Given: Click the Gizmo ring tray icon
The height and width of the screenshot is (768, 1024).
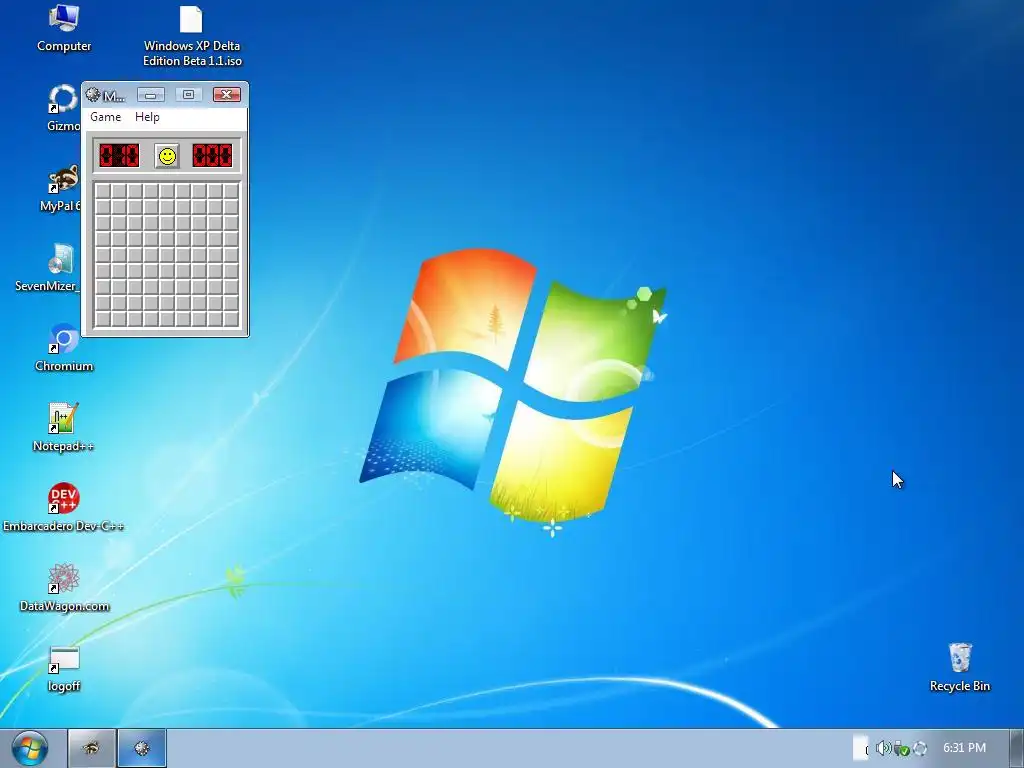Looking at the screenshot, I should coord(920,748).
